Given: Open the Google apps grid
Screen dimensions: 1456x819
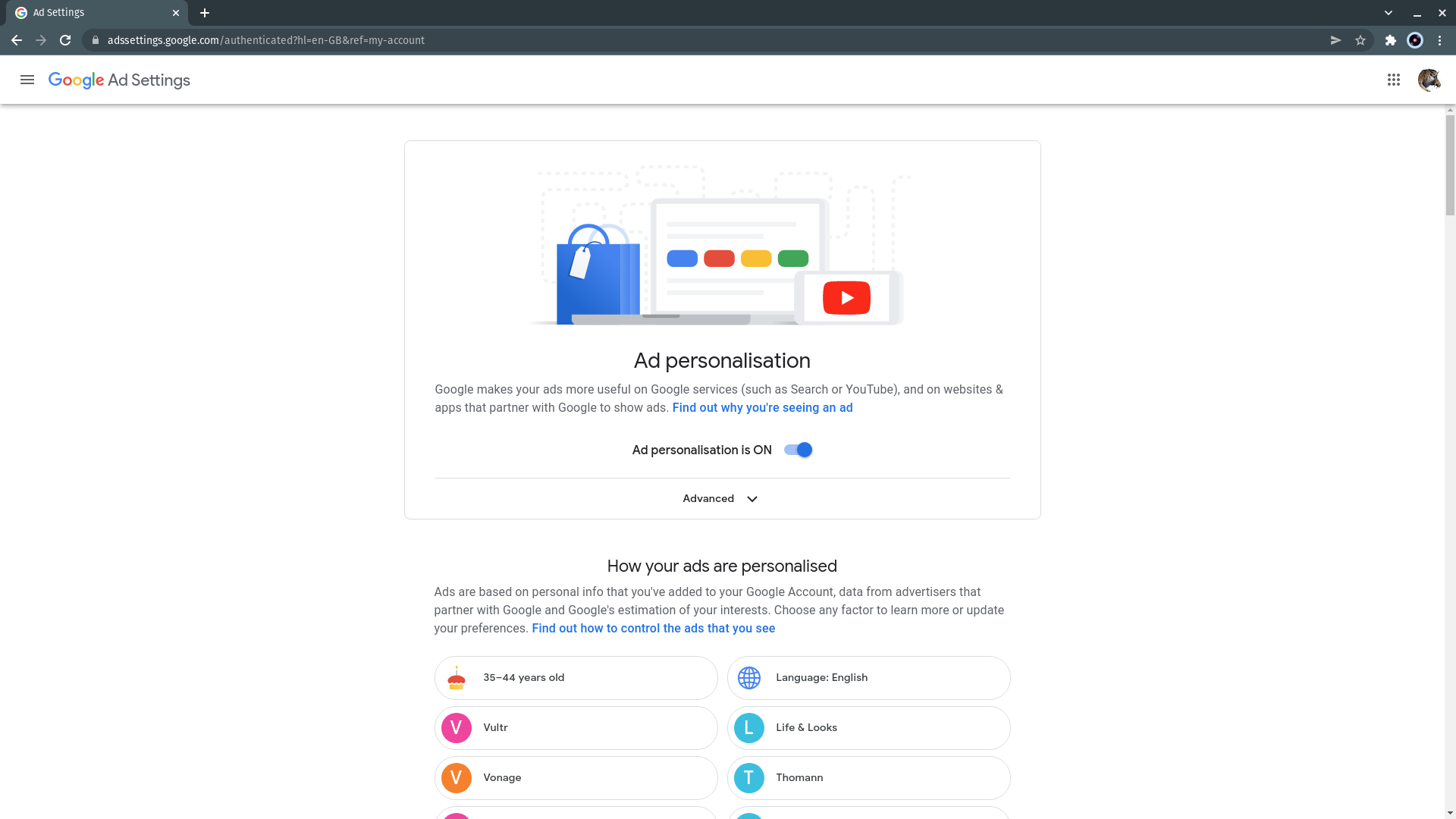Looking at the screenshot, I should tap(1393, 80).
